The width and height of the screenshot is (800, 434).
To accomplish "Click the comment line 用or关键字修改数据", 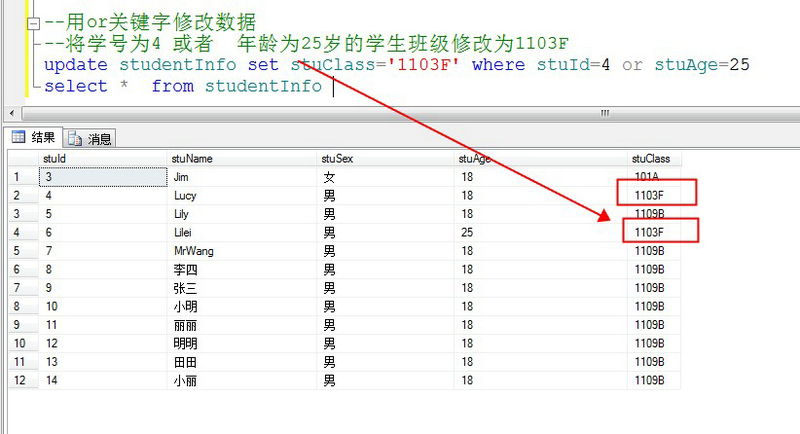I will (x=150, y=22).
